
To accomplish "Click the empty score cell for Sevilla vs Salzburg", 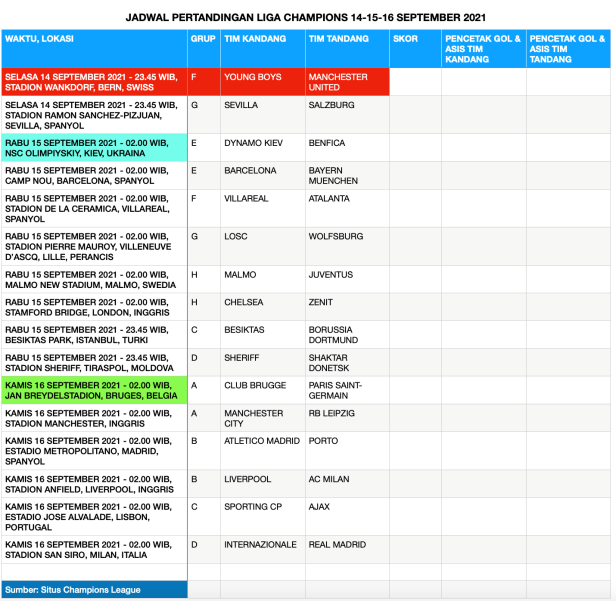I will point(414,115).
